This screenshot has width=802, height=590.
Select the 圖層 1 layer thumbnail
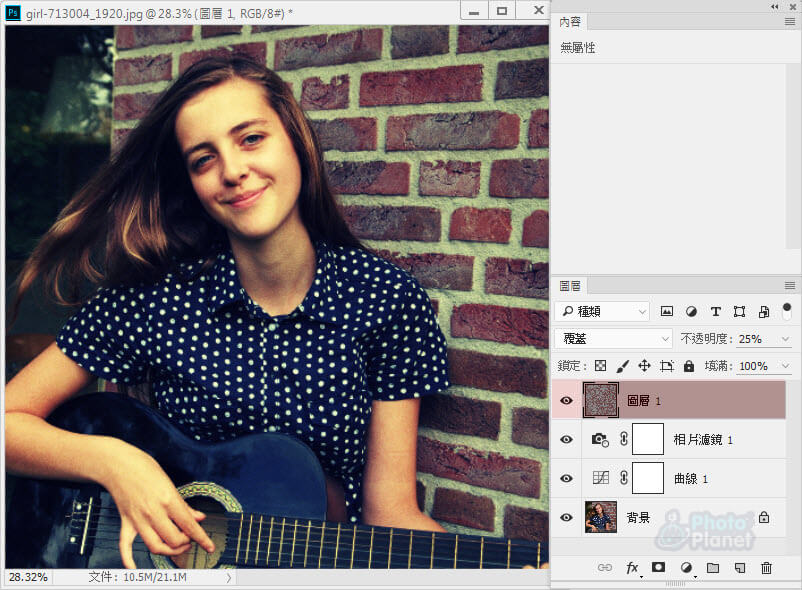tap(600, 400)
